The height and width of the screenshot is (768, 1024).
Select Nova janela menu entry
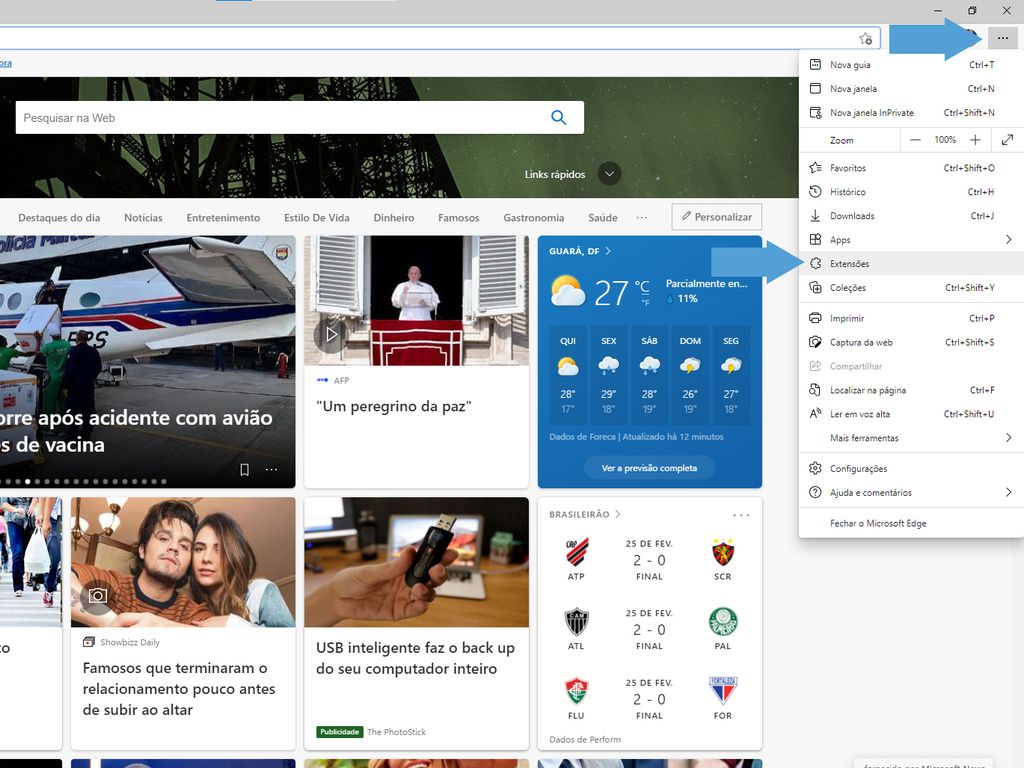(911, 89)
